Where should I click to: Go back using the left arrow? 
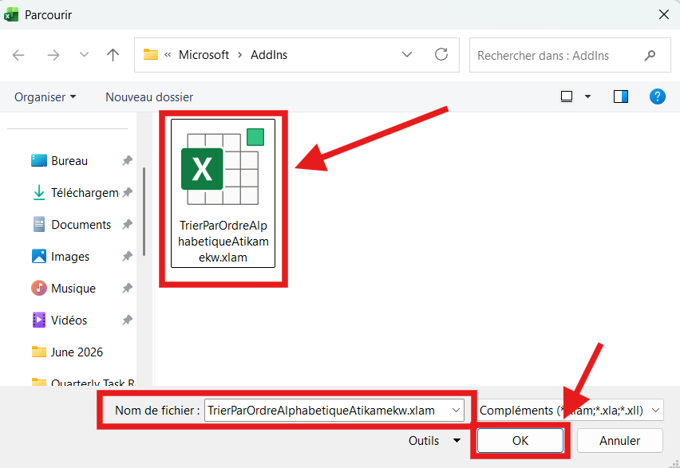click(x=18, y=55)
